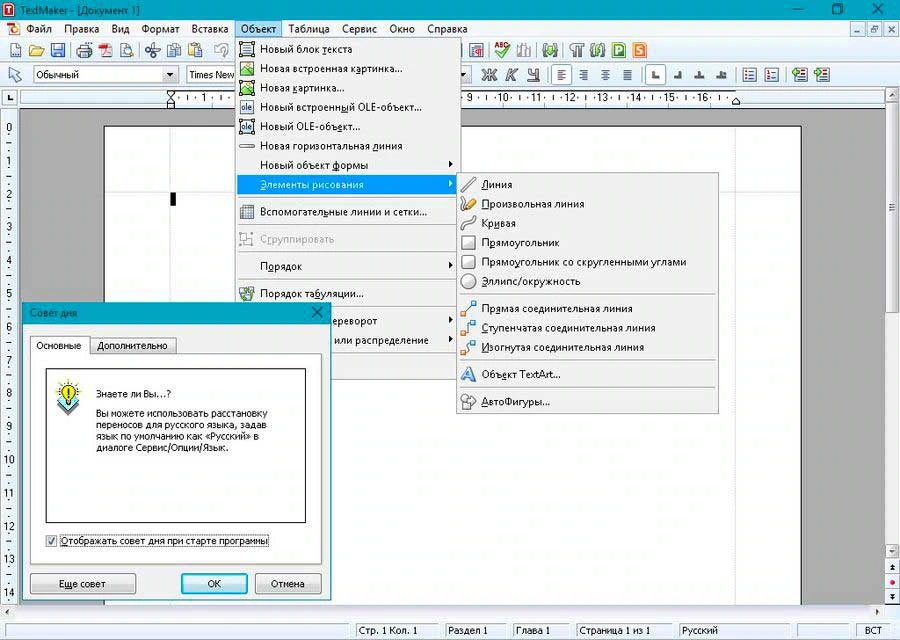Viewport: 900px width, 640px height.
Task: Open the Times New font dropdown
Action: click(211, 75)
